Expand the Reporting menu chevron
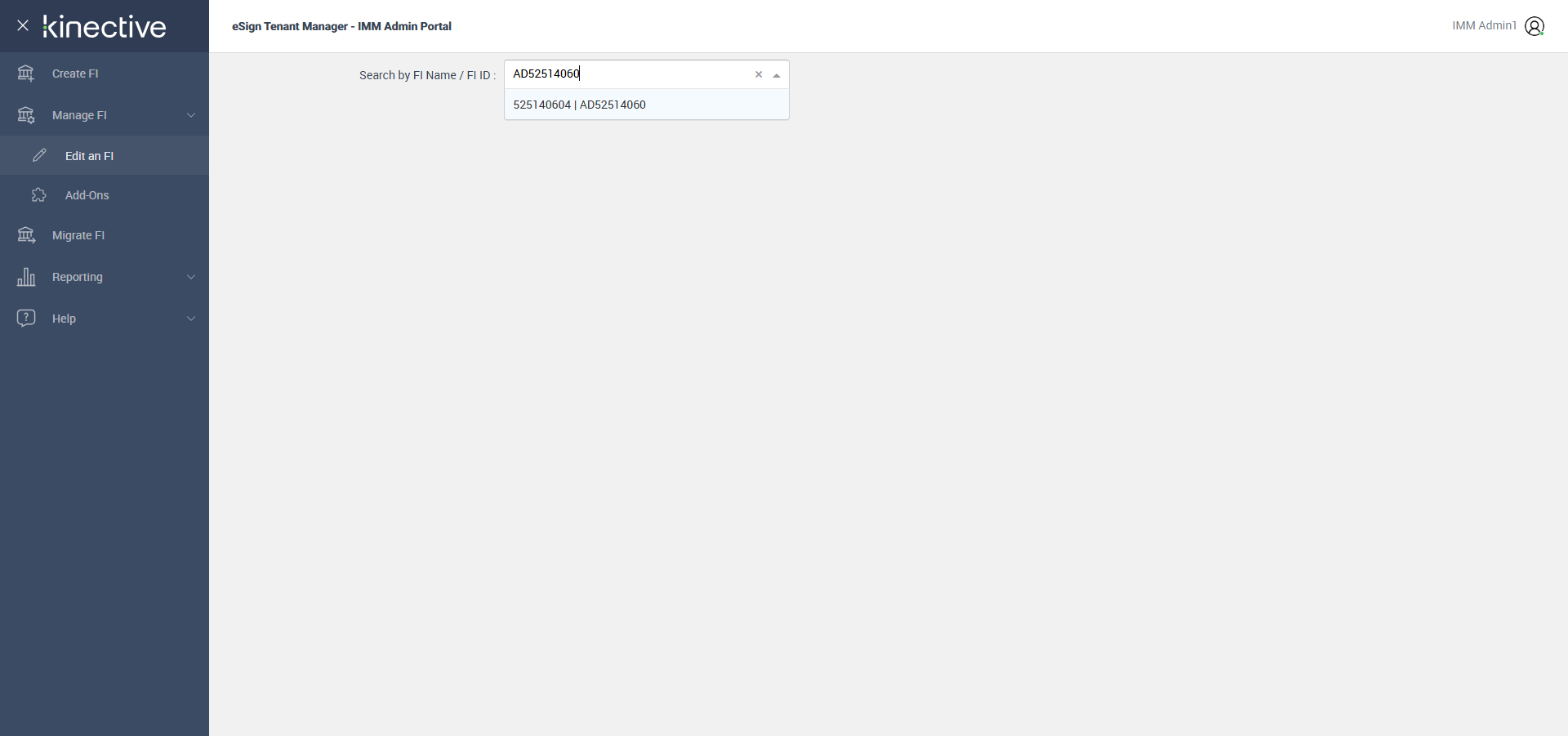 click(x=191, y=277)
